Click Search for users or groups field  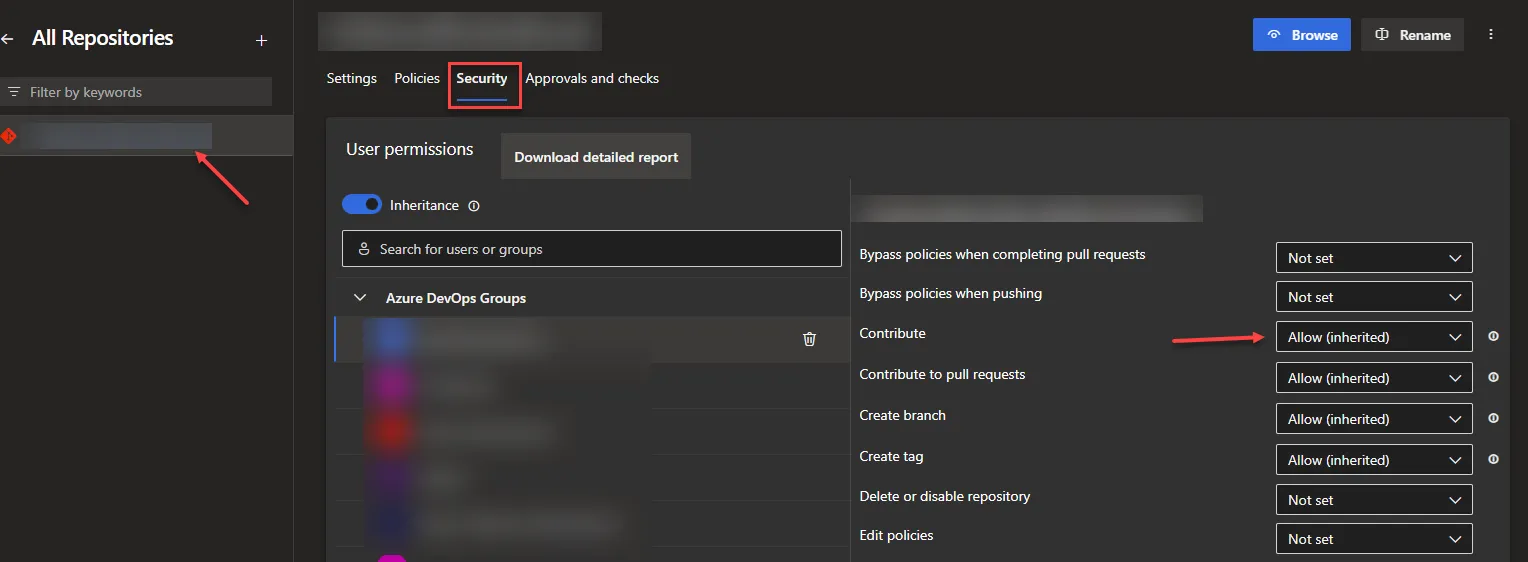tap(592, 249)
